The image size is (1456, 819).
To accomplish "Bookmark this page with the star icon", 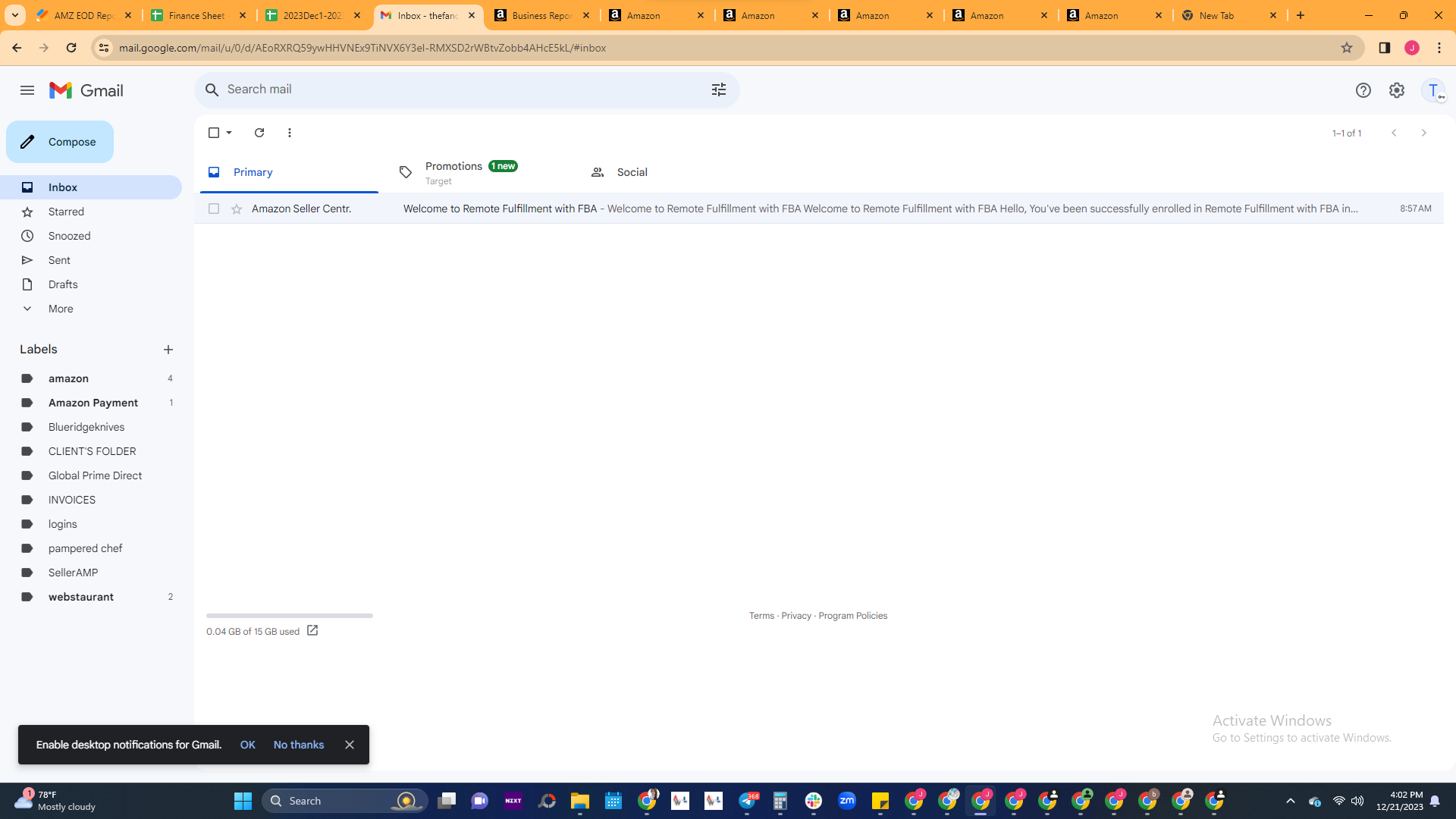I will click(x=1347, y=48).
